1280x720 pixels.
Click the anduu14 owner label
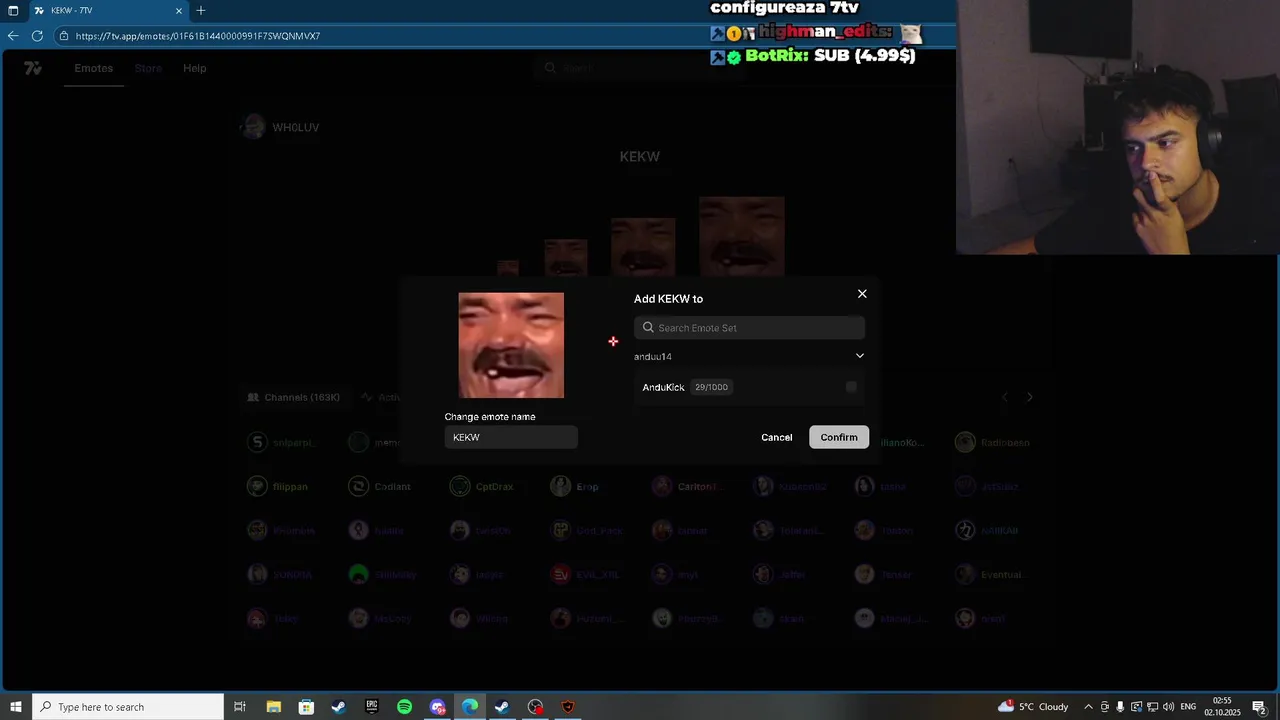coord(653,357)
